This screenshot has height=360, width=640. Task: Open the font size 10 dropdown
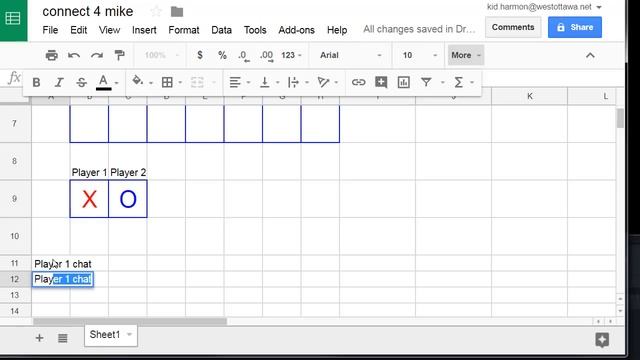coord(420,55)
